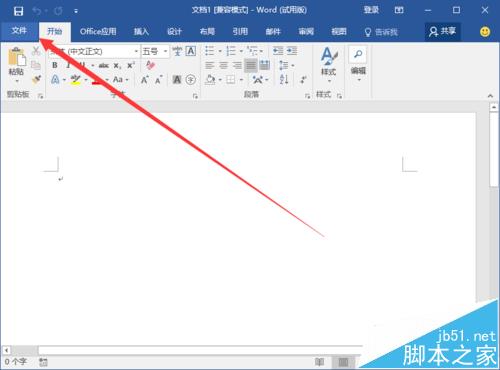The height and width of the screenshot is (370, 500).
Task: Switch to the 邮件 (Mailings) tab
Action: tap(273, 32)
